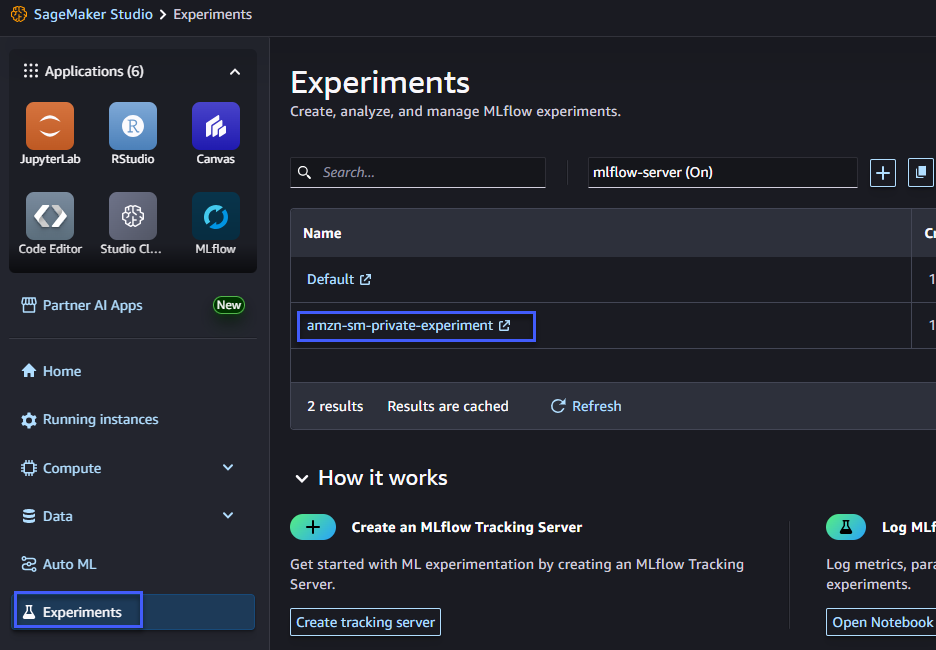Image resolution: width=936 pixels, height=650 pixels.
Task: Click the green plus tracking server icon
Action: (313, 527)
